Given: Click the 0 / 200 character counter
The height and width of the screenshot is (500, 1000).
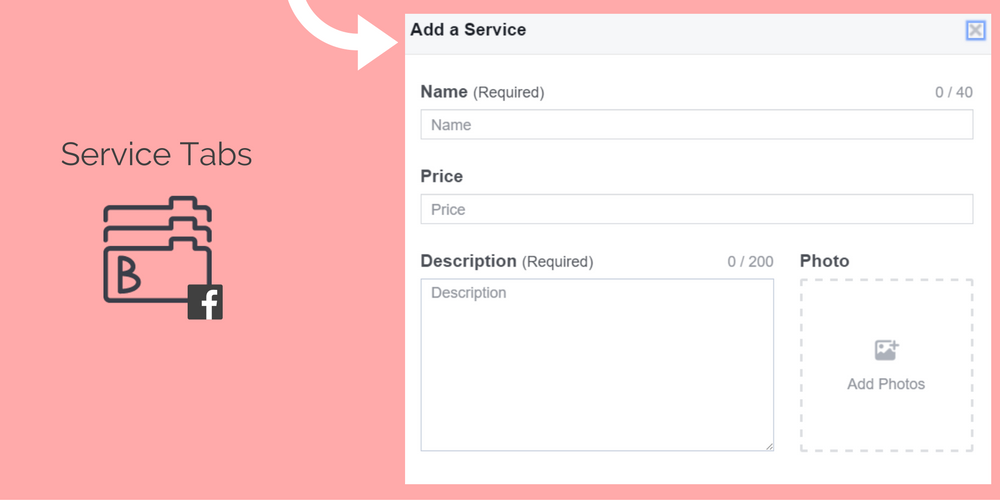Looking at the screenshot, I should click(751, 261).
